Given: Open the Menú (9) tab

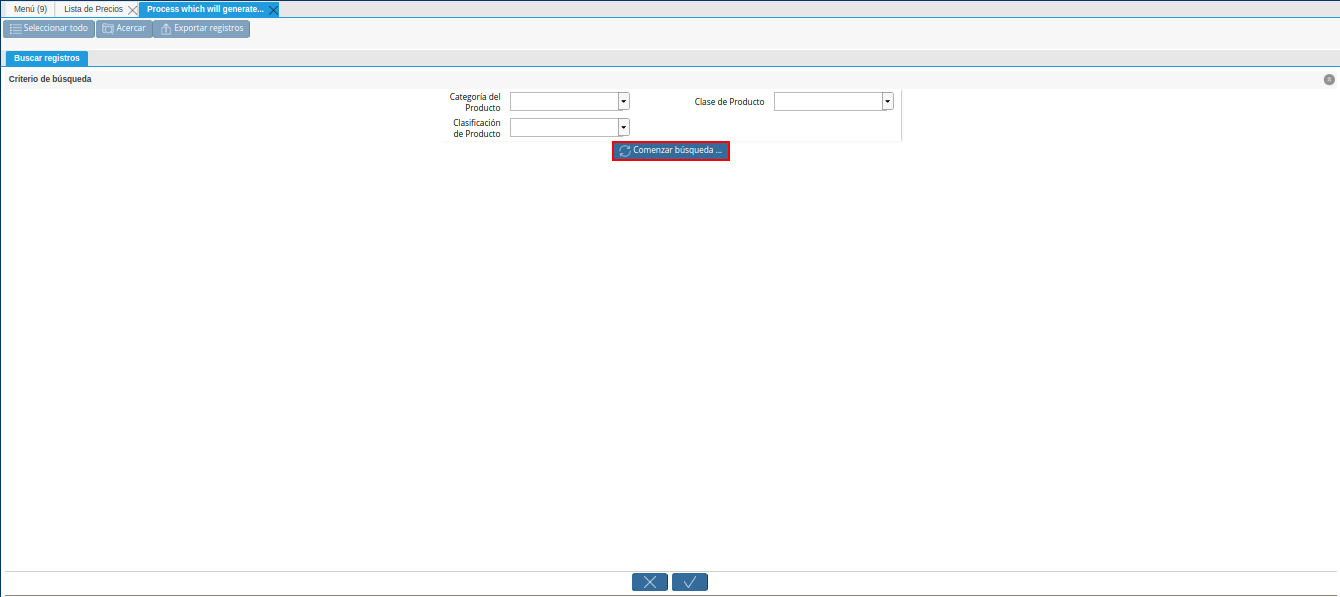Looking at the screenshot, I should pos(30,9).
